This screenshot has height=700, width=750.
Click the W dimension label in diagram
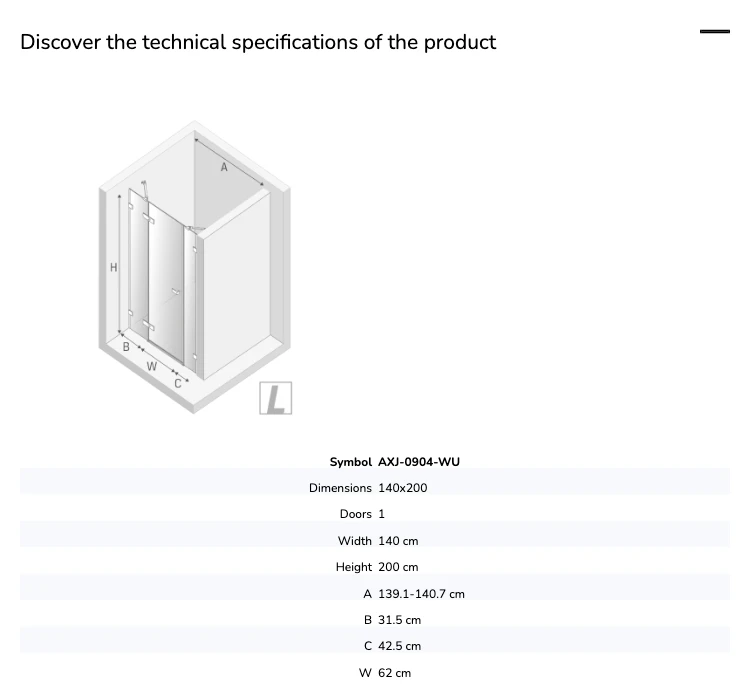pos(152,367)
